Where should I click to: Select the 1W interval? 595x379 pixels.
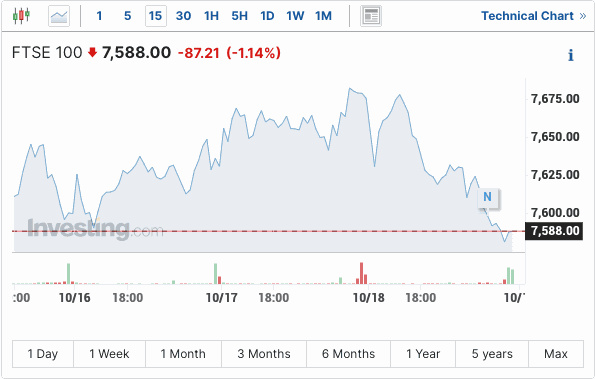[295, 16]
